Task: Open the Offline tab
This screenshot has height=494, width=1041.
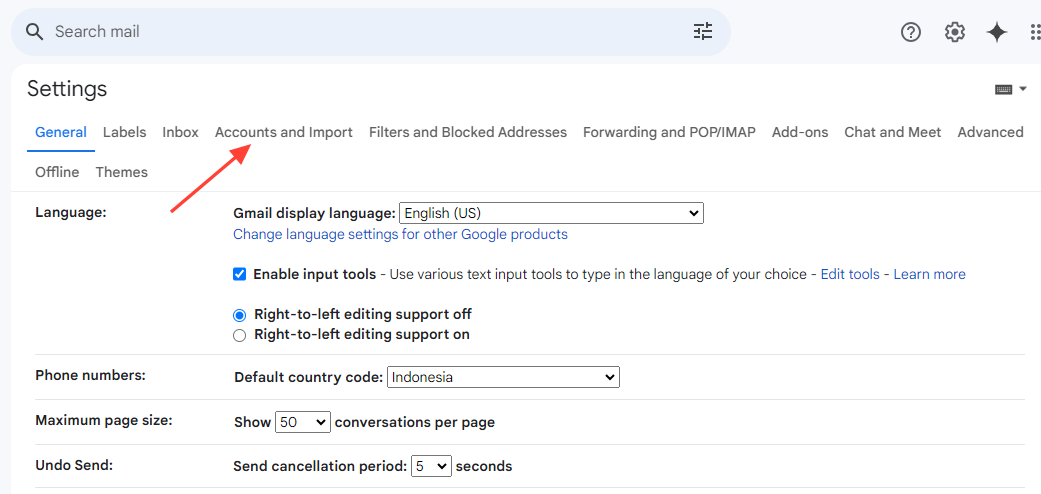Action: [x=57, y=172]
